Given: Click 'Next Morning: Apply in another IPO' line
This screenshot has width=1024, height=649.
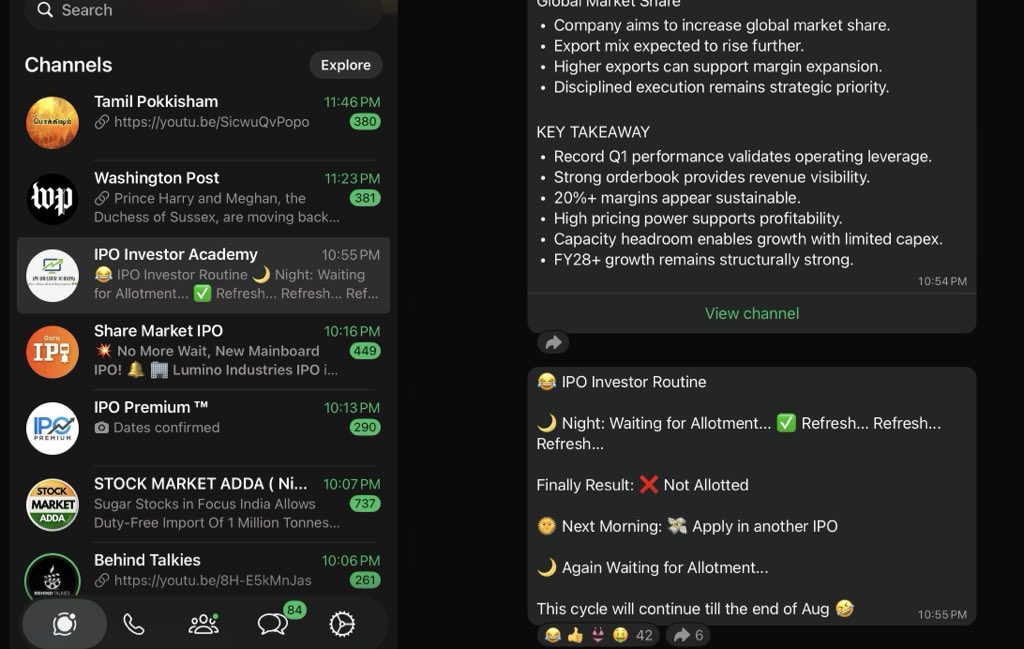Looking at the screenshot, I should [687, 526].
